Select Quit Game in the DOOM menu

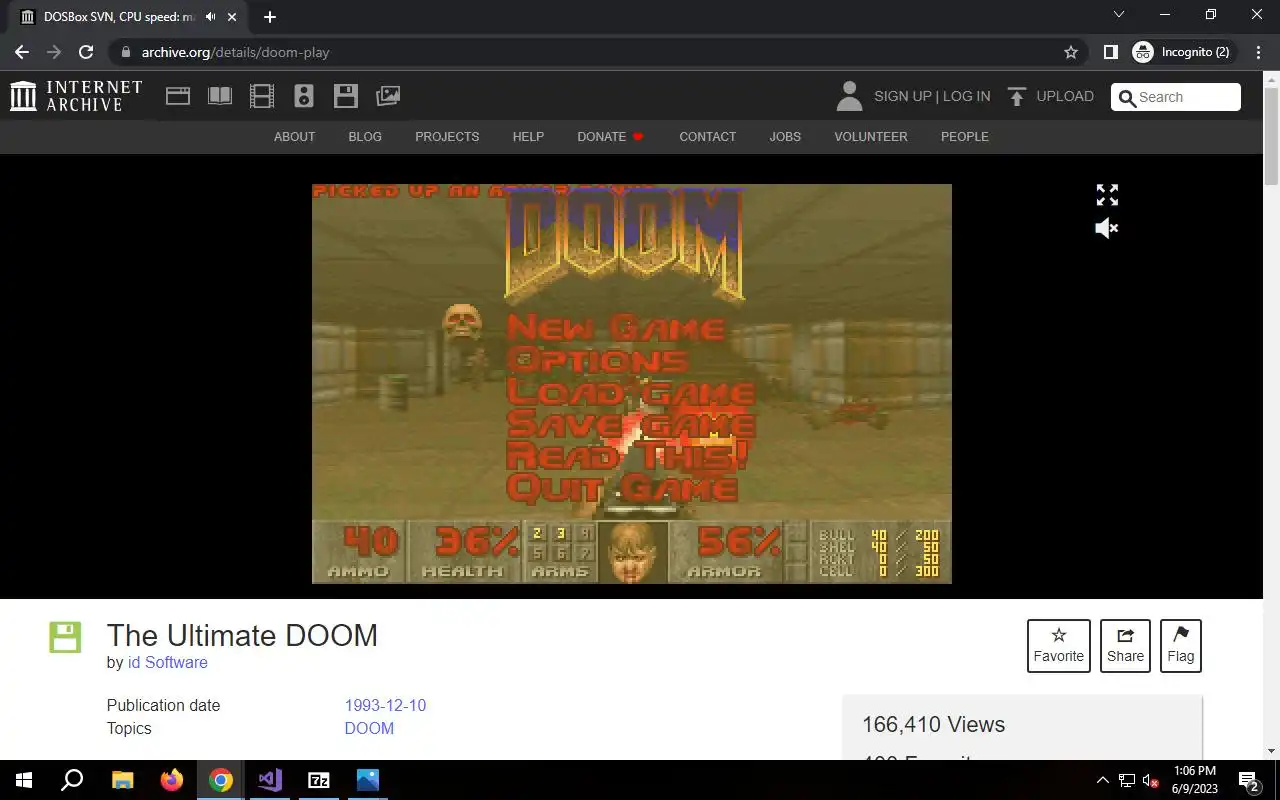(x=623, y=488)
